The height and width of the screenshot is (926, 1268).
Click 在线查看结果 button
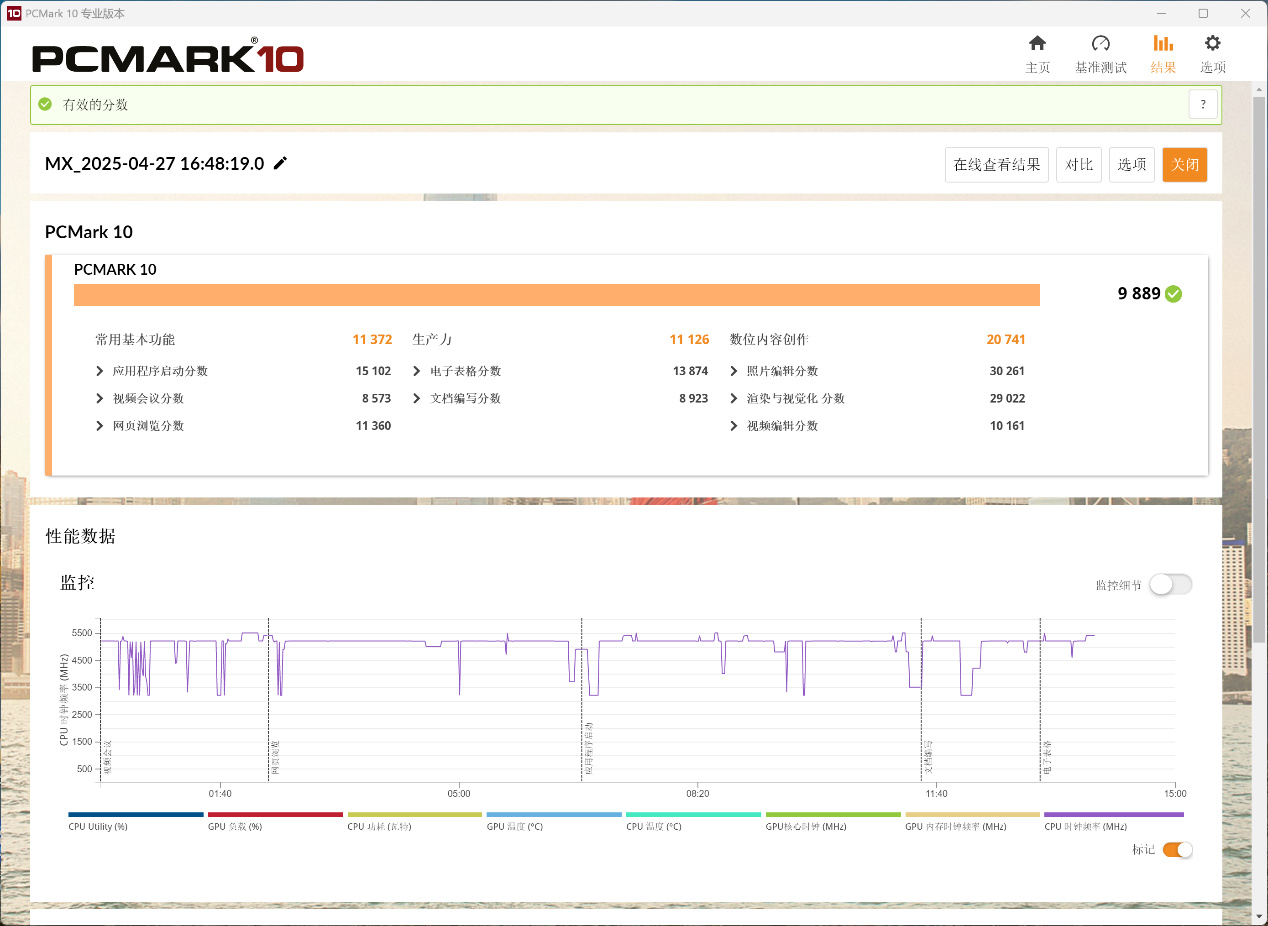tap(997, 165)
